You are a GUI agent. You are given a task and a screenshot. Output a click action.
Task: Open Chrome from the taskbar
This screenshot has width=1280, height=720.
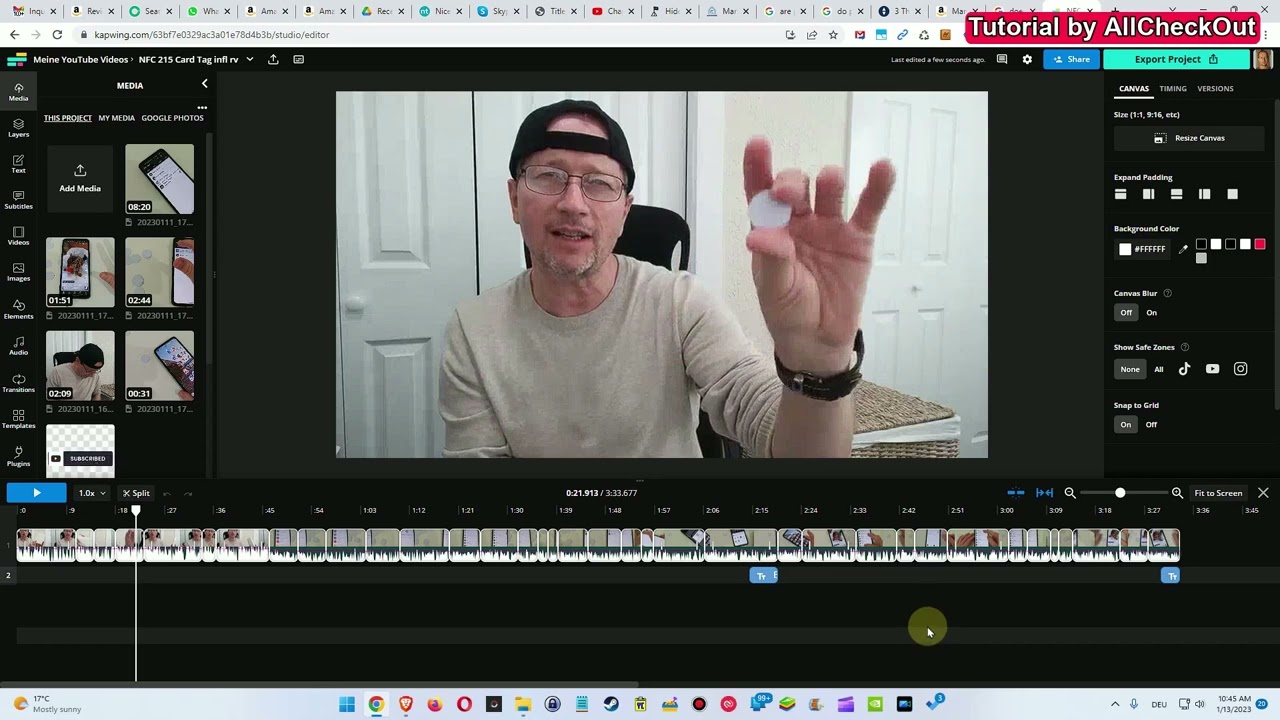point(376,704)
